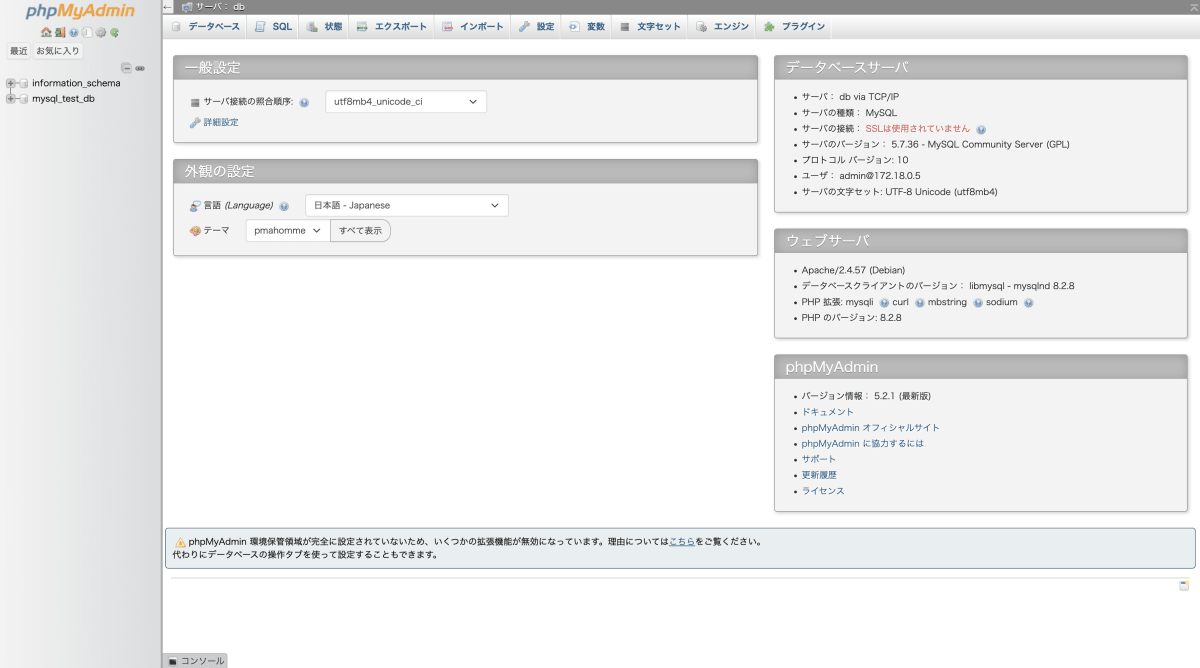This screenshot has width=1200, height=668.
Task: Click the database icon beside mysql_test_db
Action: tap(24, 99)
